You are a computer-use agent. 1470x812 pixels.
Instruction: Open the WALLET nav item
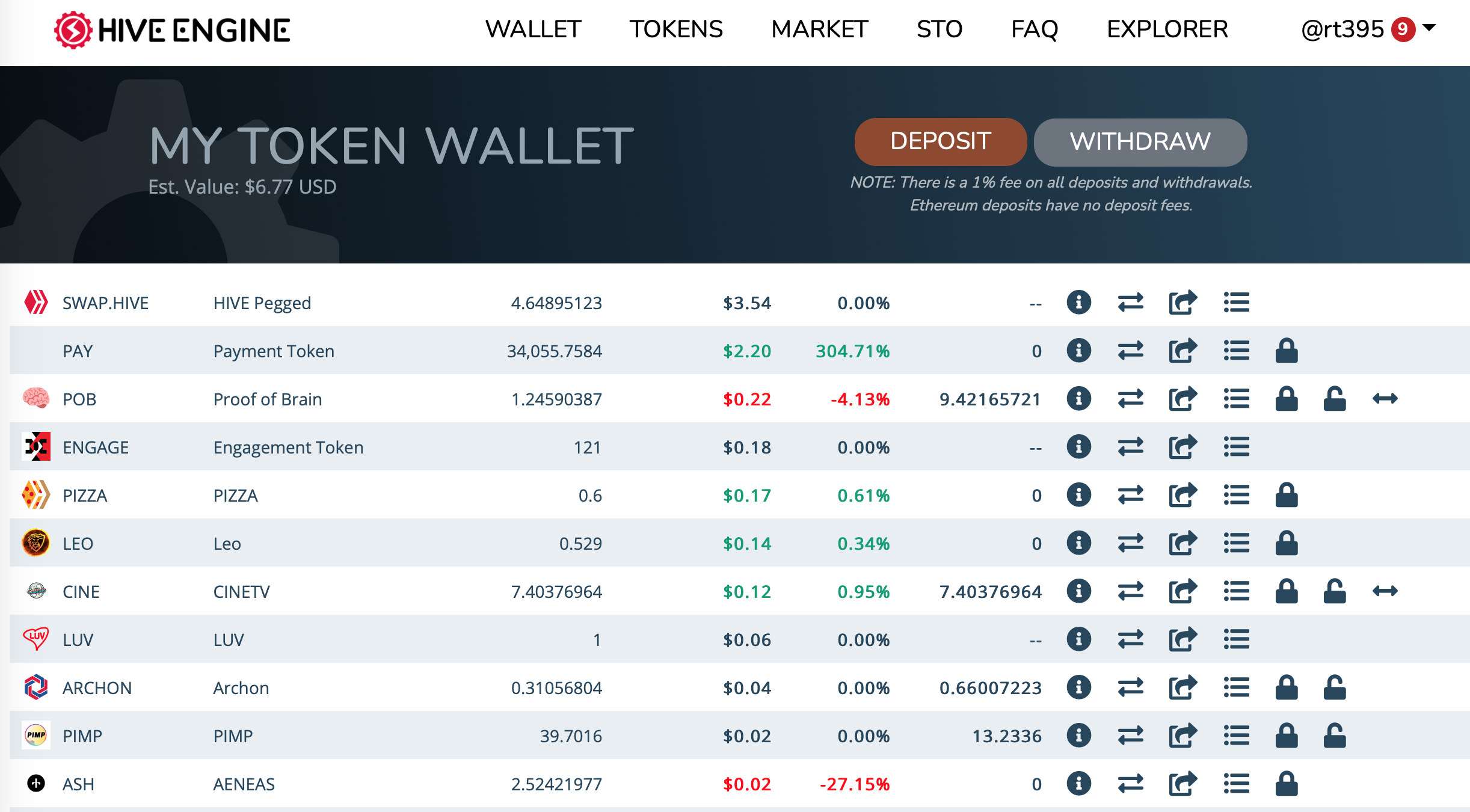[x=534, y=29]
